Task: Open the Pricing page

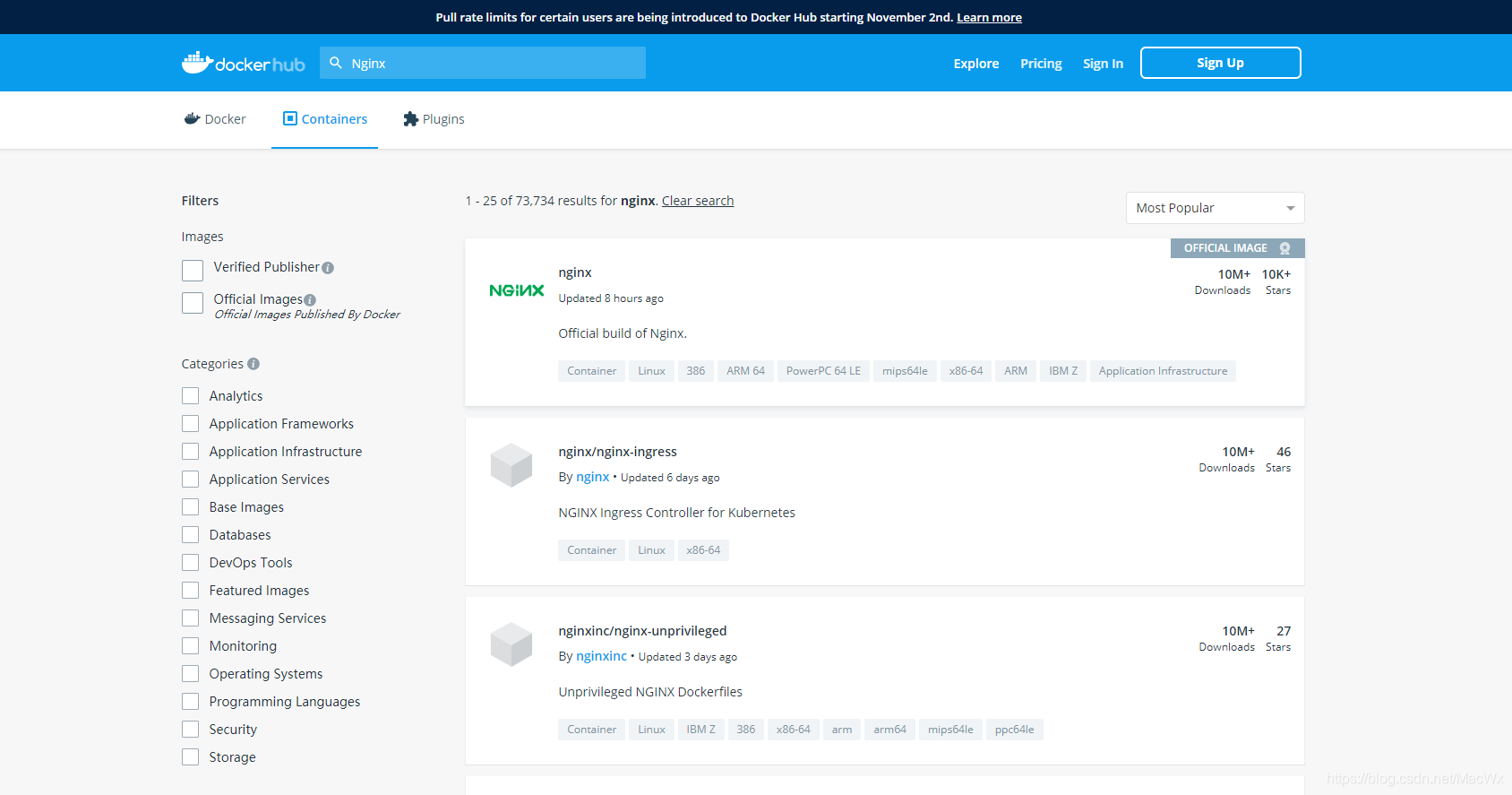Action: pos(1041,64)
